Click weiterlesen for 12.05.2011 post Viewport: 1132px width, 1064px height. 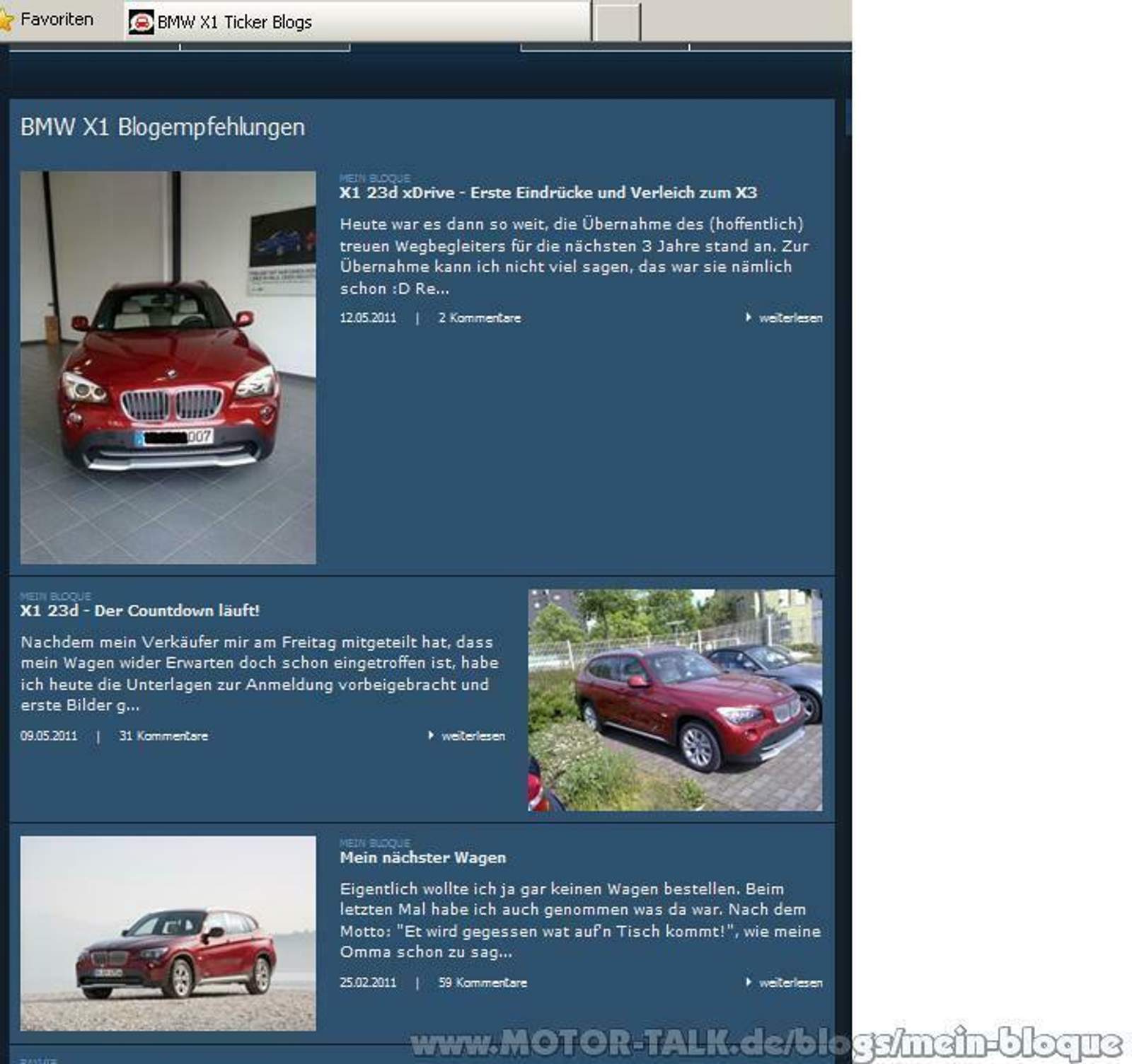(x=790, y=318)
